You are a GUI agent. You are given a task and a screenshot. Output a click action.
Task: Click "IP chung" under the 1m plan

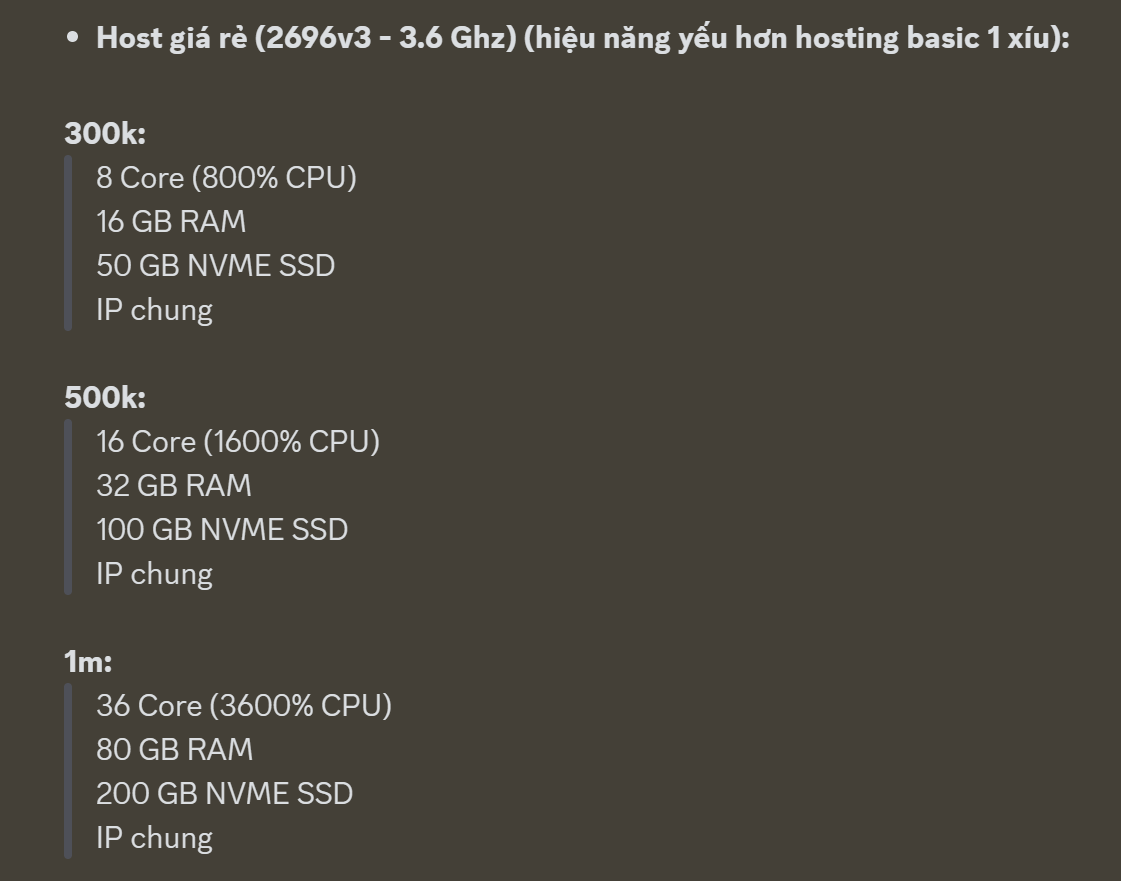154,838
